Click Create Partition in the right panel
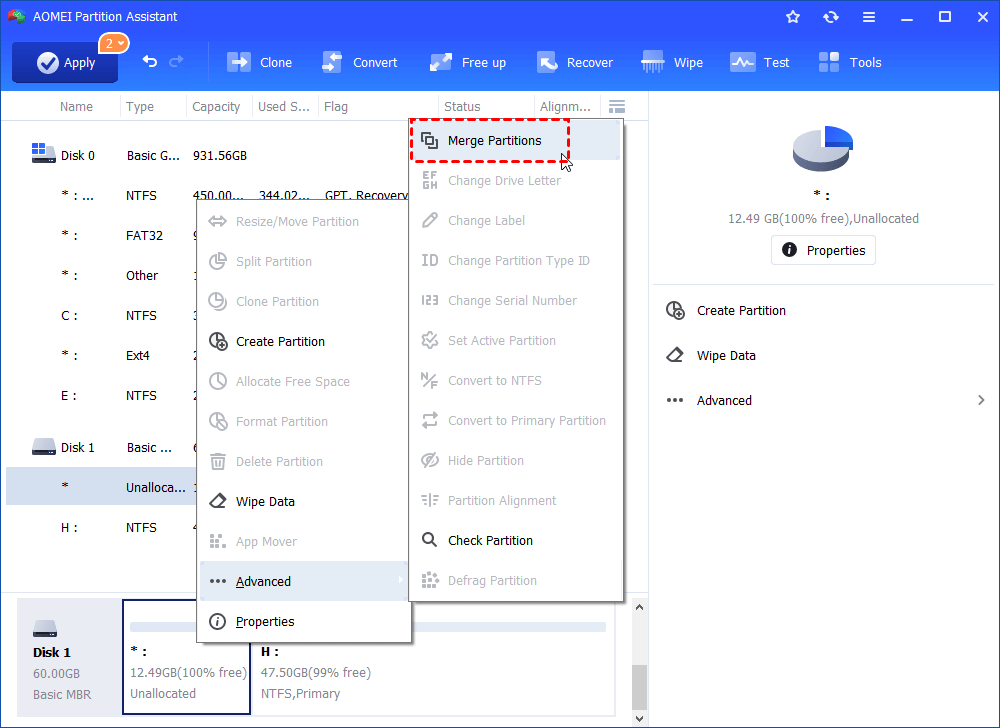 point(741,310)
